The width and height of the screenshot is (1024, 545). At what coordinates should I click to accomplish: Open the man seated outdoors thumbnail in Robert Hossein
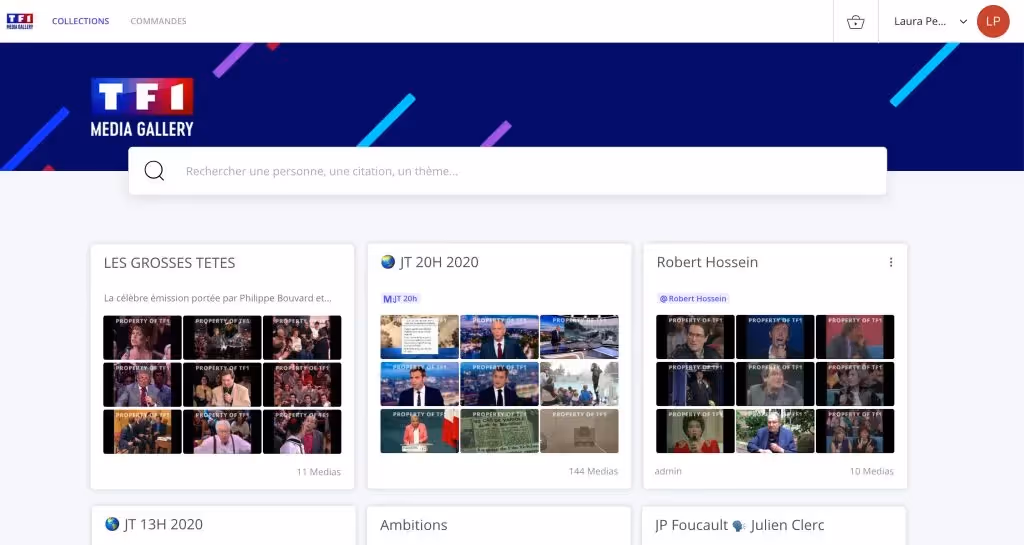[x=775, y=431]
